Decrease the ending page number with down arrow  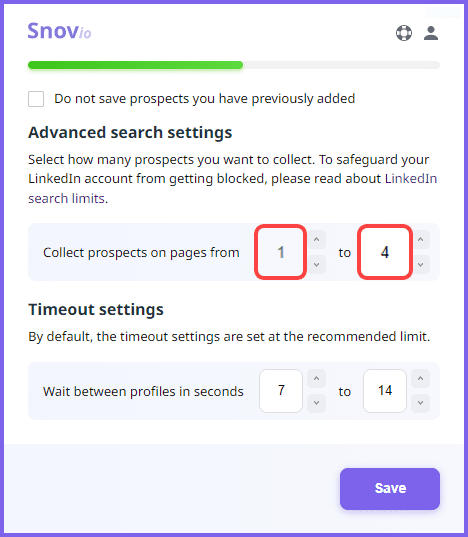point(420,264)
